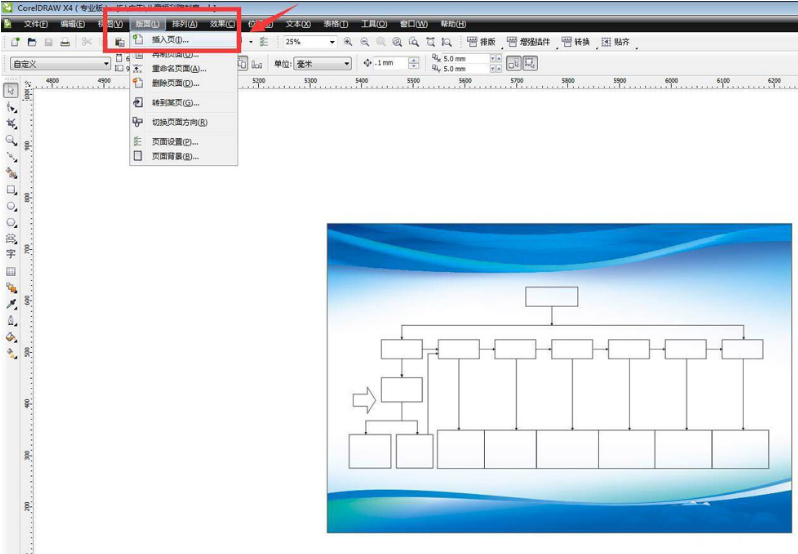
Task: Click the Open file icon
Action: [x=32, y=42]
